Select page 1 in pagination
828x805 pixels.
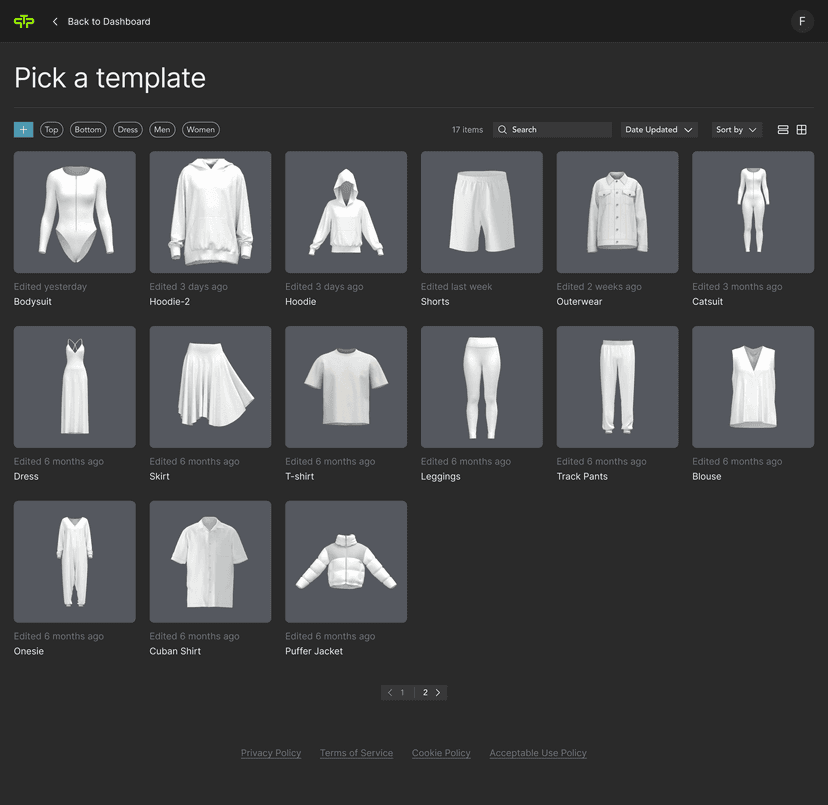(403, 692)
